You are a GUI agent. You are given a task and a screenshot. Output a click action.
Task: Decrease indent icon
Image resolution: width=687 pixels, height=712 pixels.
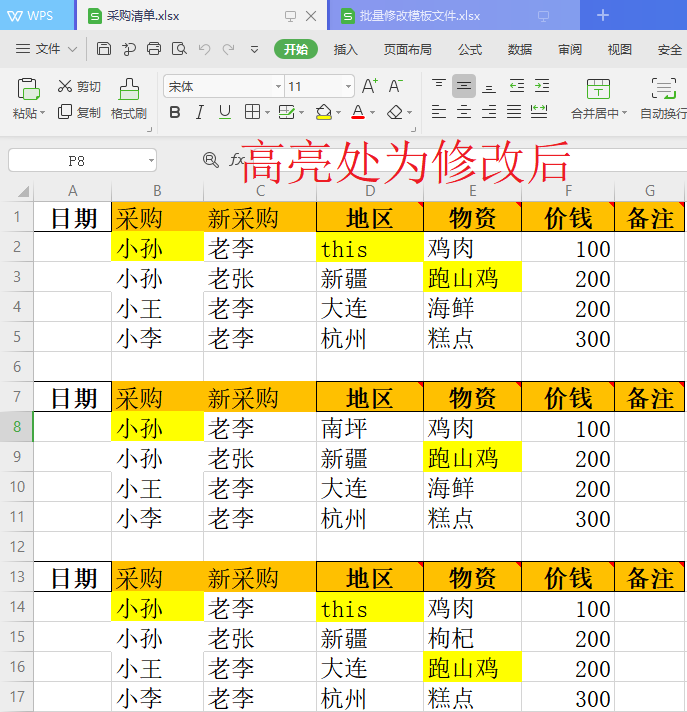coord(517,86)
